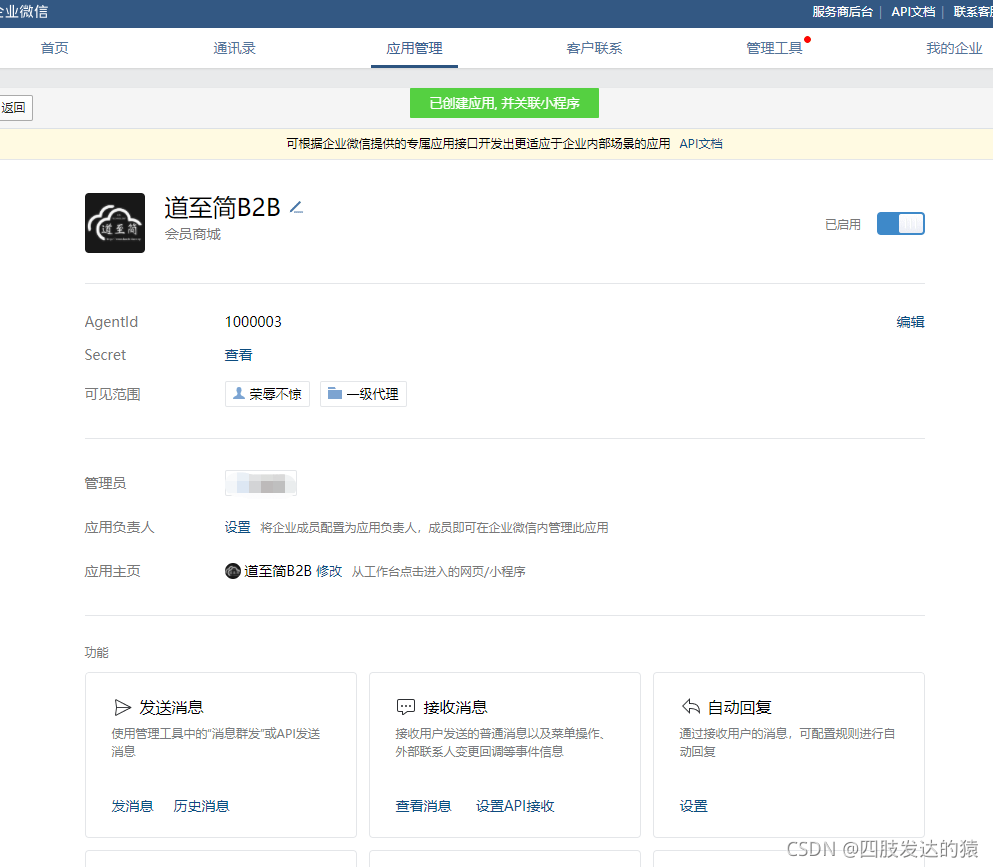Viewport: 993px width, 867px height.
Task: Click the 发消息 link
Action: point(132,806)
